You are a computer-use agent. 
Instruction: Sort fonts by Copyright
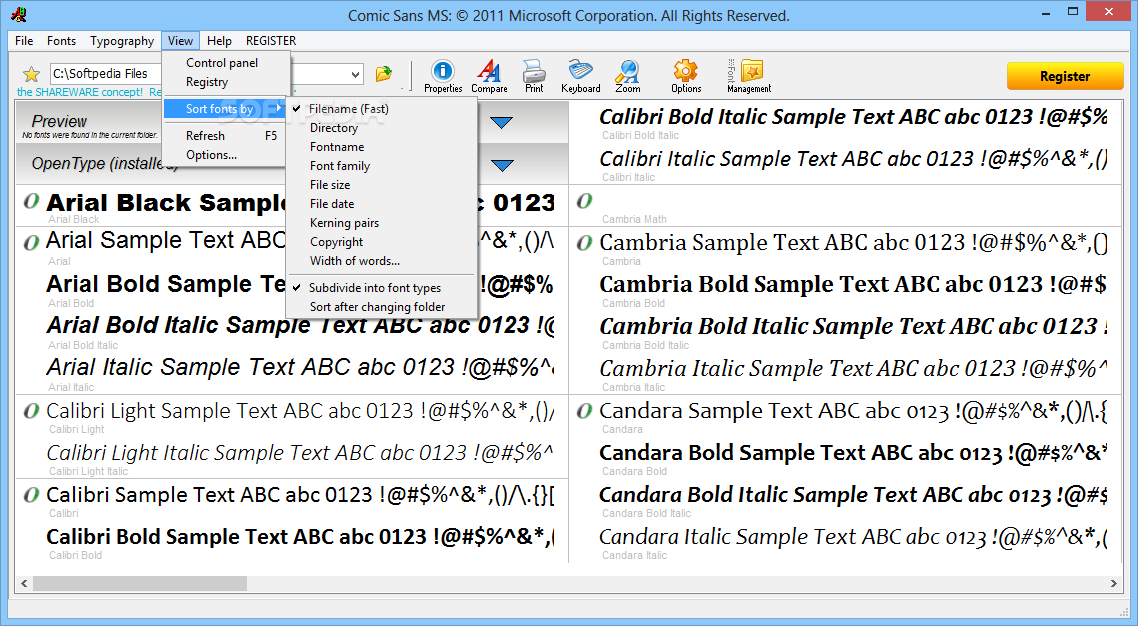(382, 242)
